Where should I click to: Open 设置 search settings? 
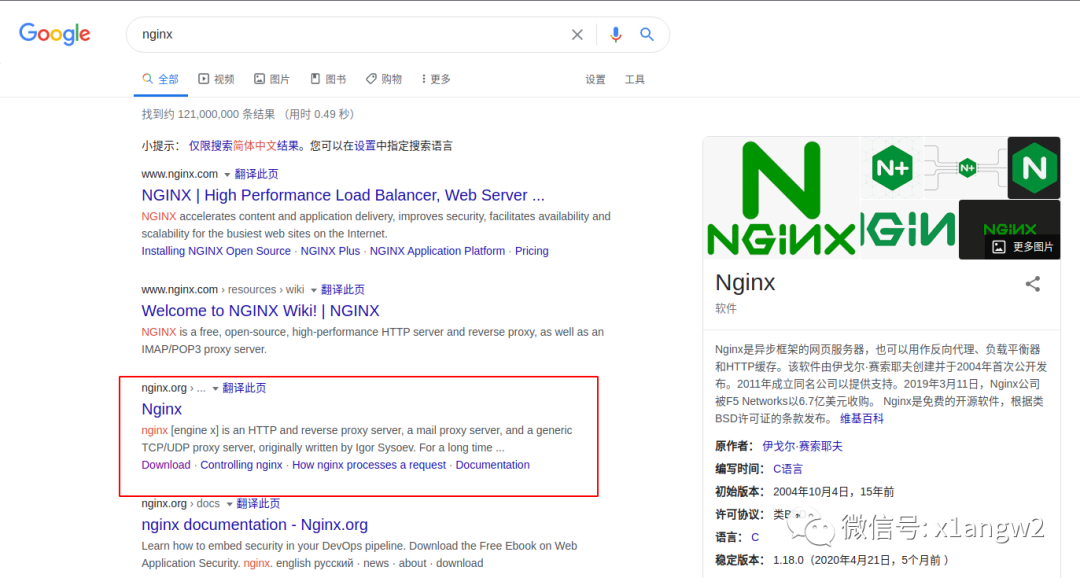(x=595, y=80)
